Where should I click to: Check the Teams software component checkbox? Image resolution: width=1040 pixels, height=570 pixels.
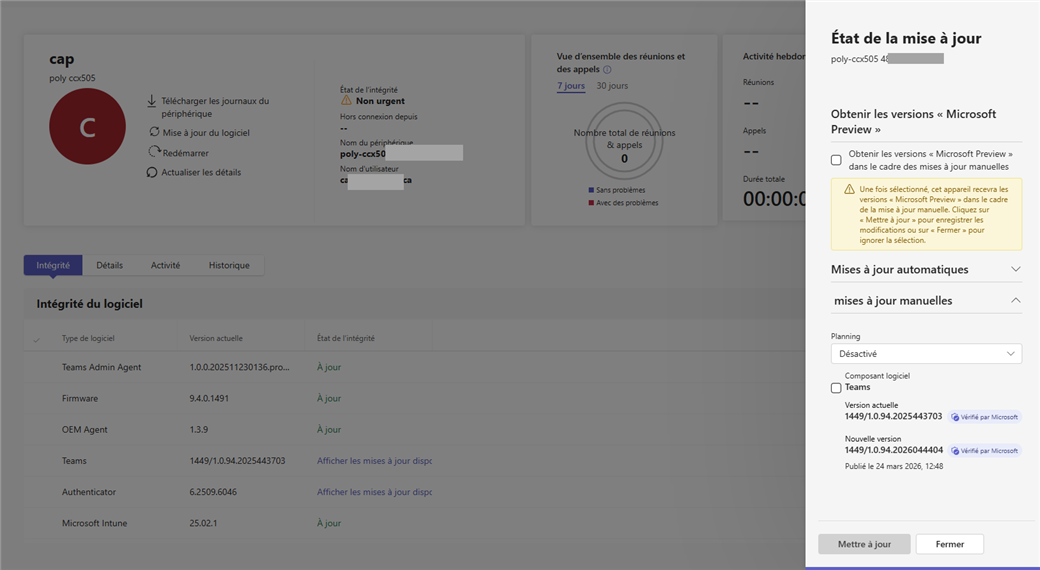836,388
